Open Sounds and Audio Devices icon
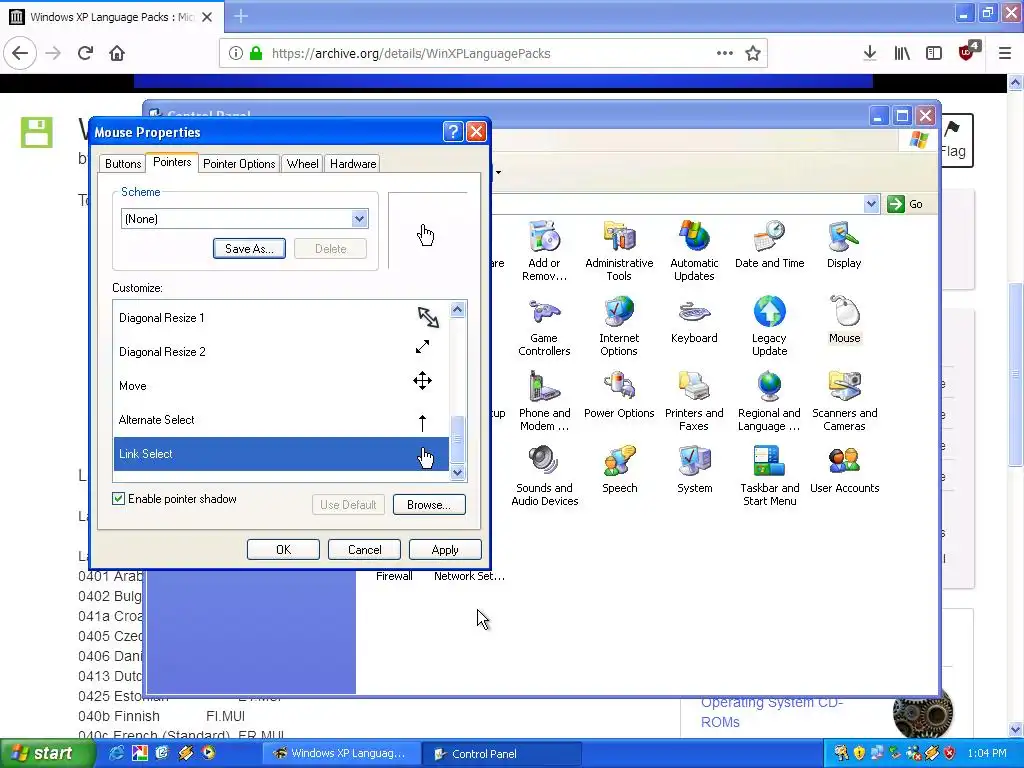Viewport: 1024px width, 768px height. click(x=544, y=476)
